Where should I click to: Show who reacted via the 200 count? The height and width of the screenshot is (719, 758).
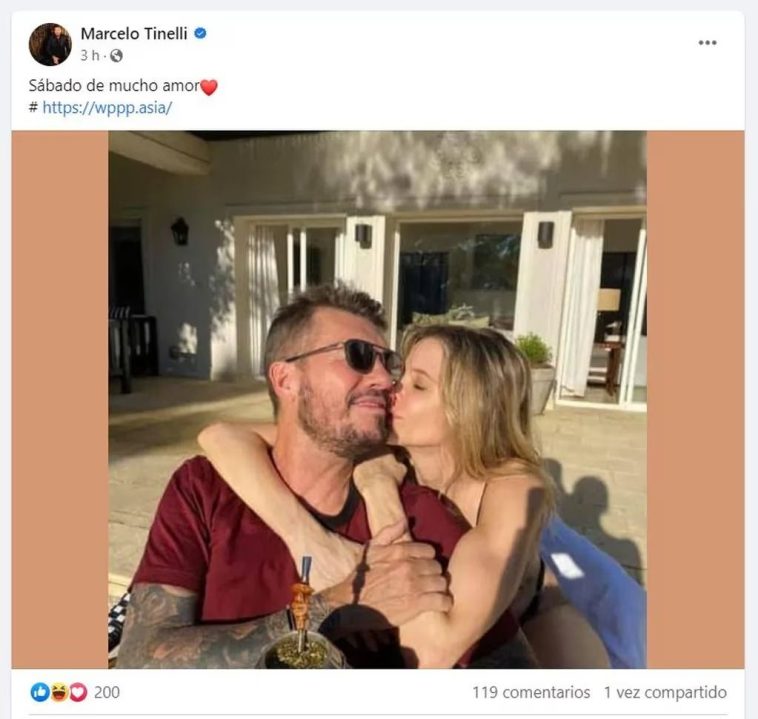pos(108,692)
